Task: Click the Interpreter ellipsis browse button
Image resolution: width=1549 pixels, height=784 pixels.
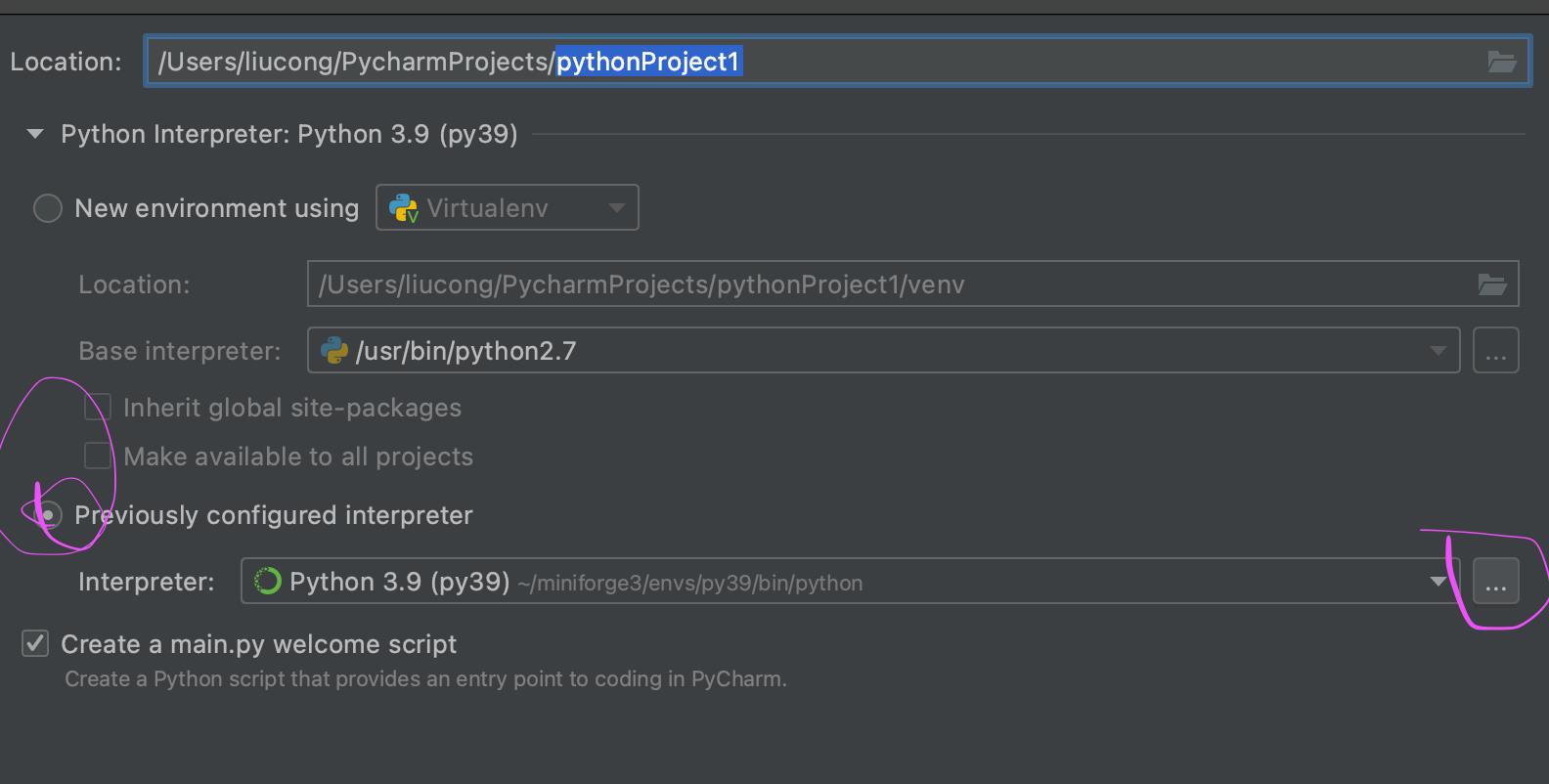Action: coord(1496,582)
